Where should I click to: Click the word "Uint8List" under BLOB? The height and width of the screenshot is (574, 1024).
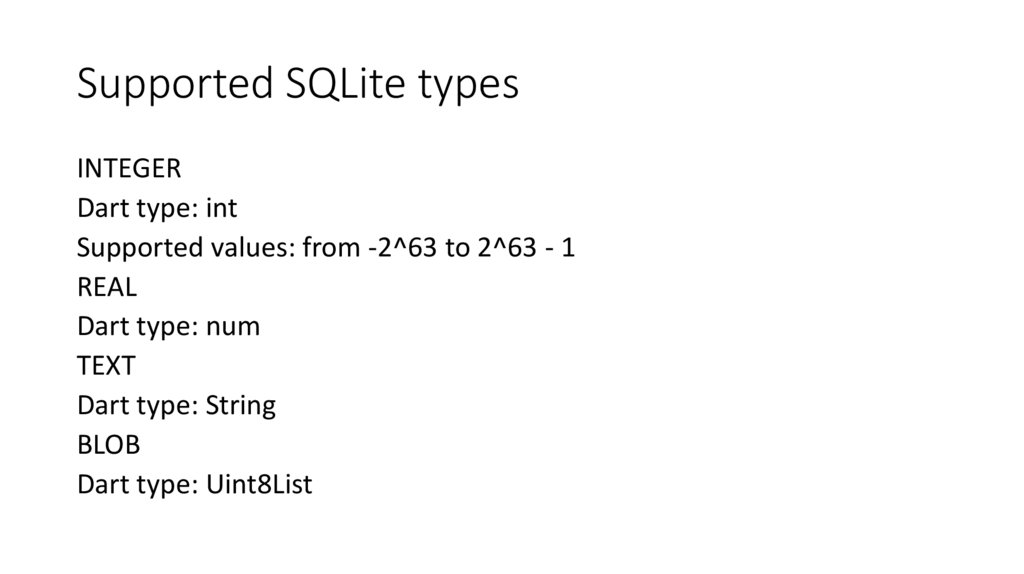(259, 486)
